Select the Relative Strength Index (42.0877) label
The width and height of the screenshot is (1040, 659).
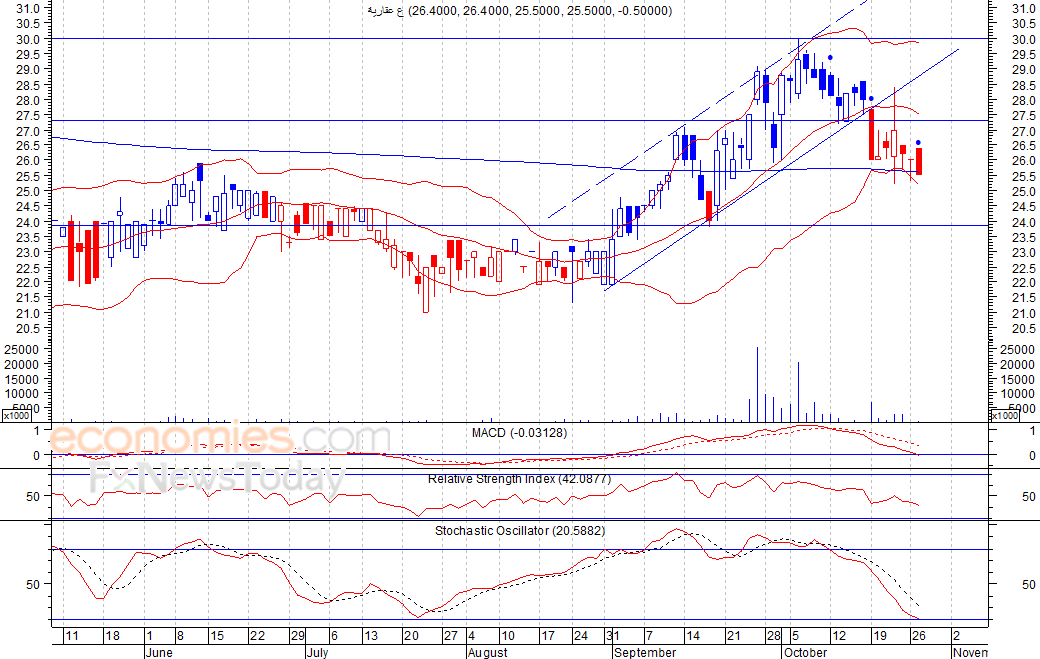(519, 479)
